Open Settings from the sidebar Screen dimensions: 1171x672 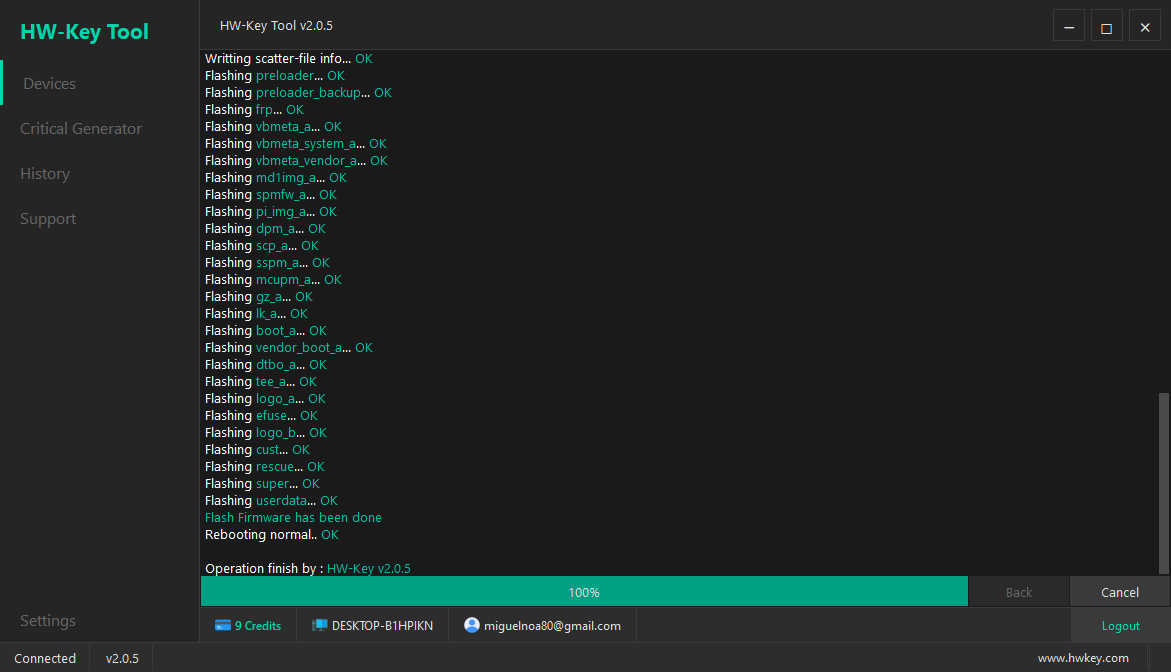point(47,620)
